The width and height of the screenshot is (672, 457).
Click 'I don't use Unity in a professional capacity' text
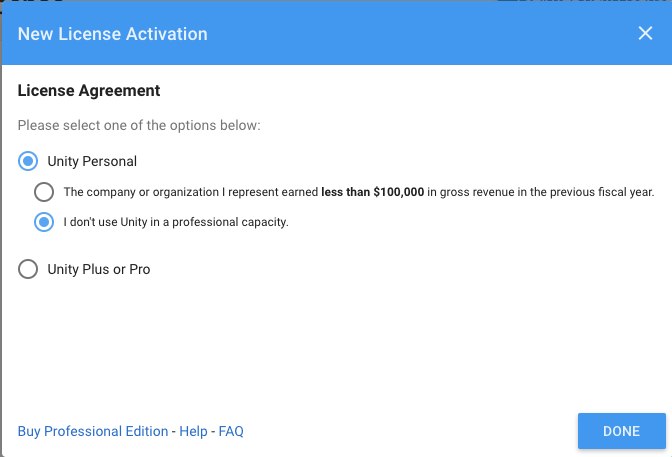pyautogui.click(x=176, y=222)
